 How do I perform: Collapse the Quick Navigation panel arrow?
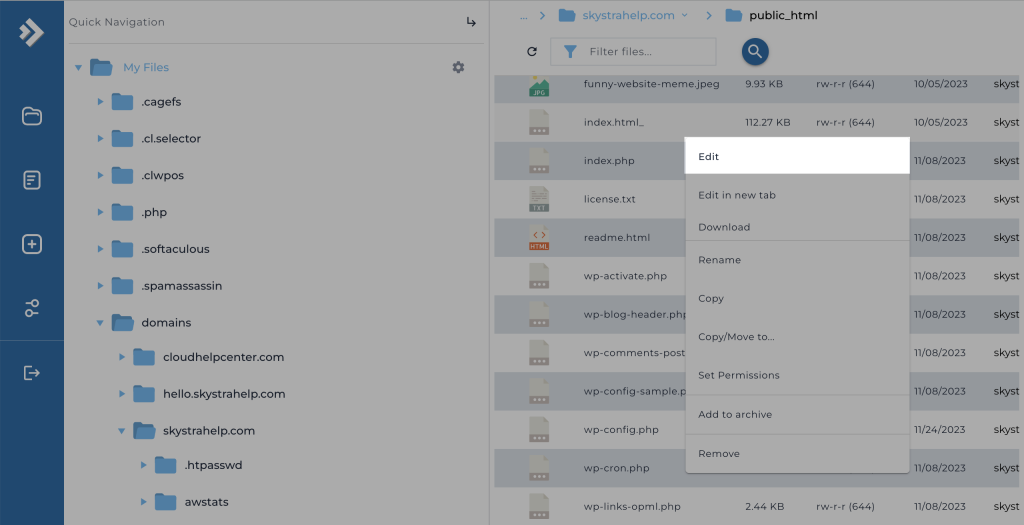click(x=471, y=22)
